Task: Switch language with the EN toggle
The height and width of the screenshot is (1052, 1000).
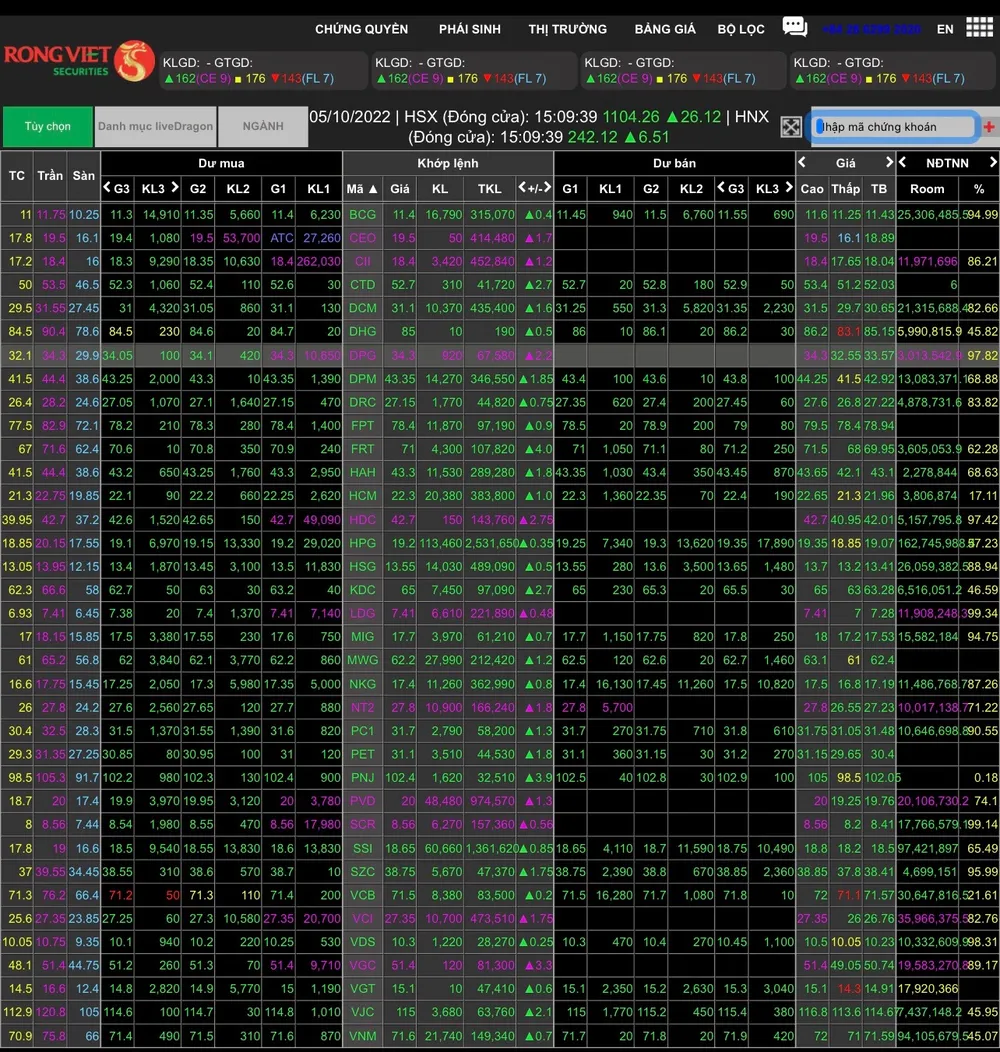Action: [x=945, y=29]
